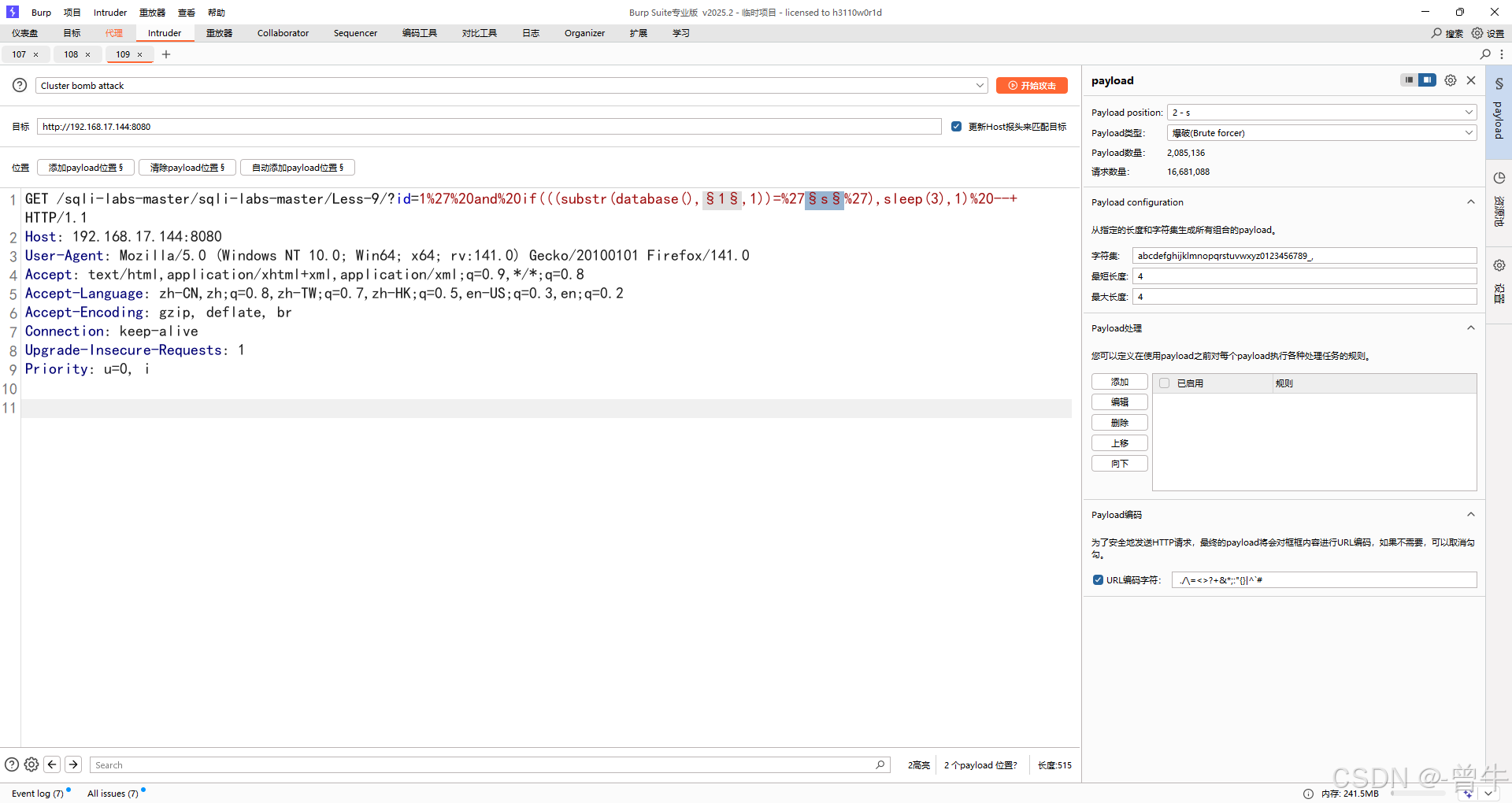Screen dimensions: 1512x803
Task: Click 清除payload位置 § button
Action: point(187,168)
